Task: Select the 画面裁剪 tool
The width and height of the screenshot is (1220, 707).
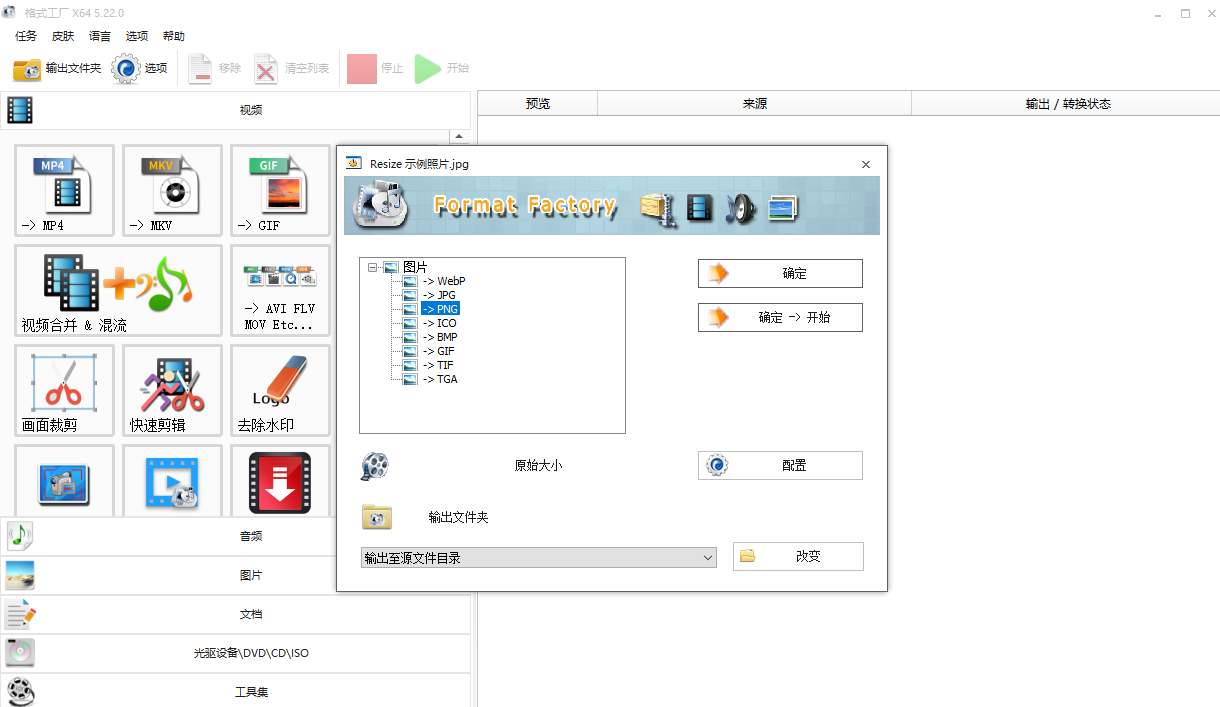Action: 64,390
